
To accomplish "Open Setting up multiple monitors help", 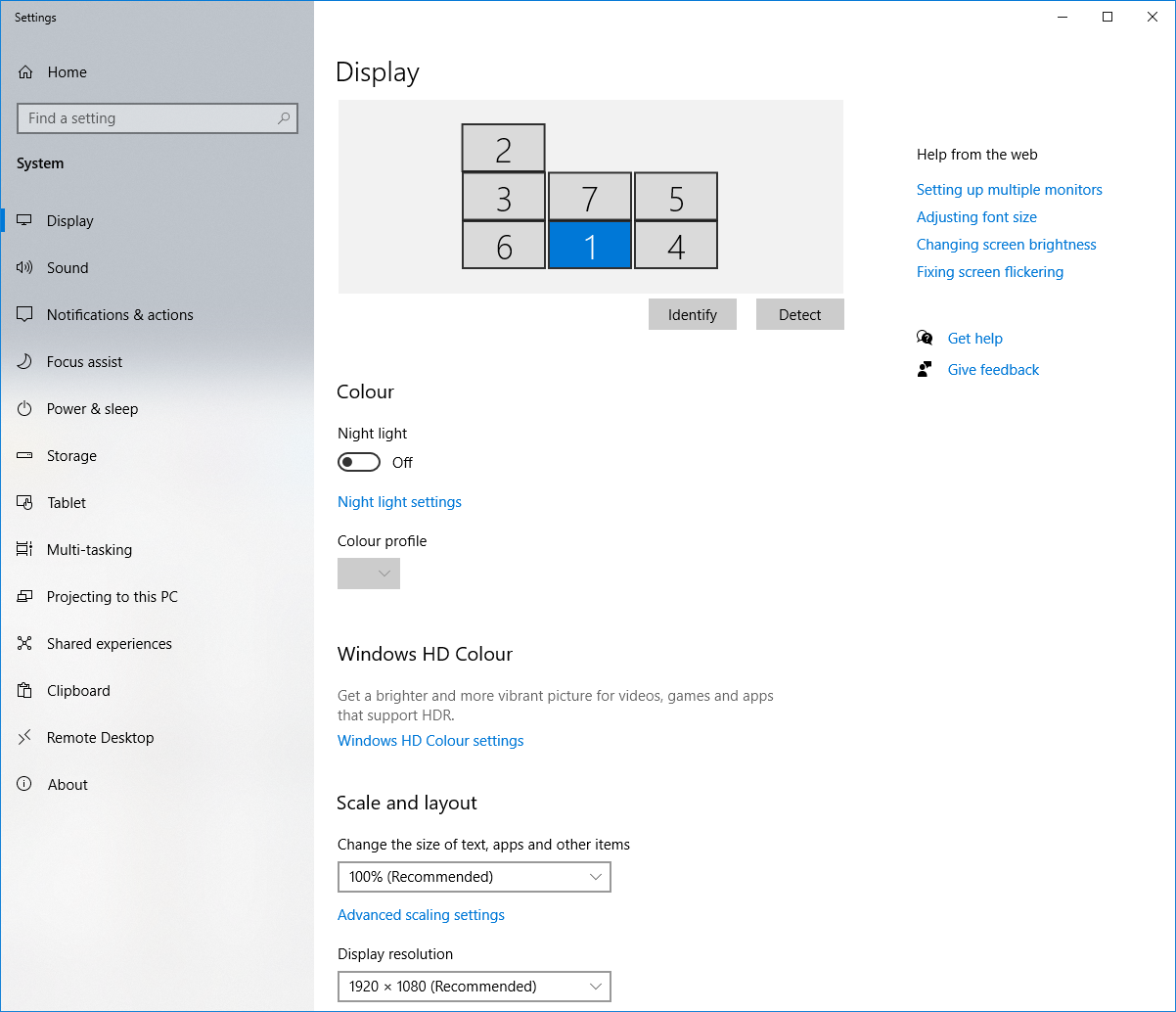I will tap(1010, 190).
